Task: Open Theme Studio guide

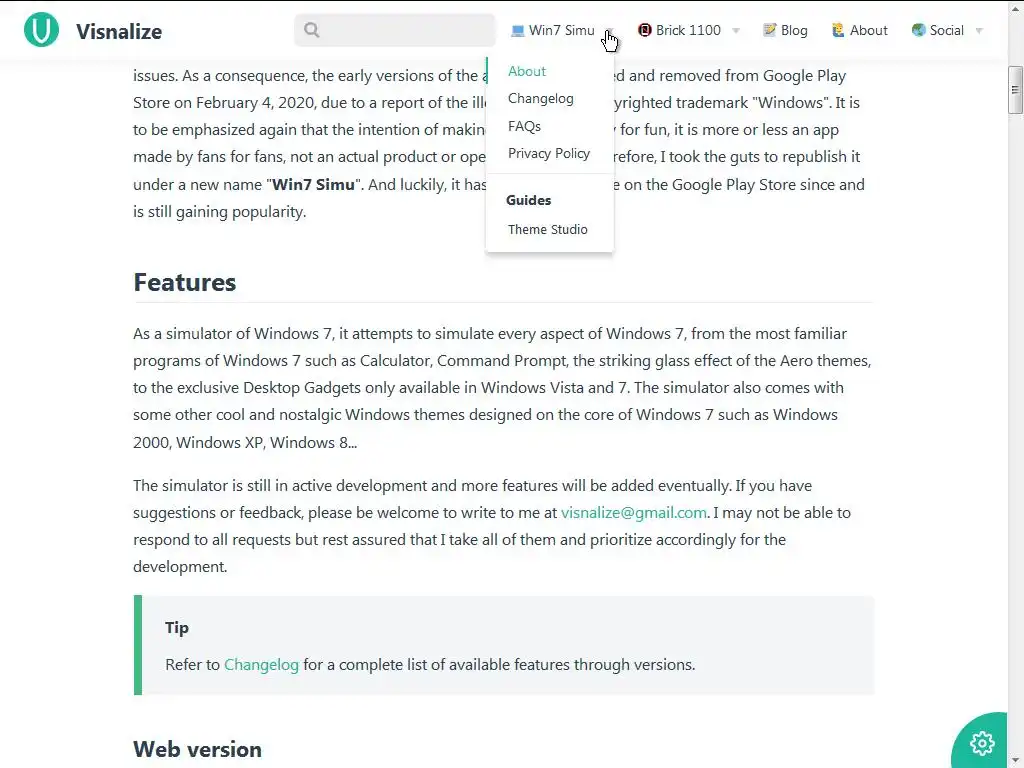Action: [547, 229]
